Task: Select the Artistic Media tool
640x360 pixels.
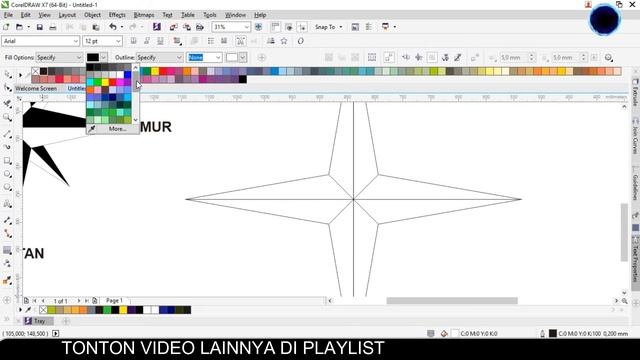Action: pyautogui.click(x=7, y=147)
